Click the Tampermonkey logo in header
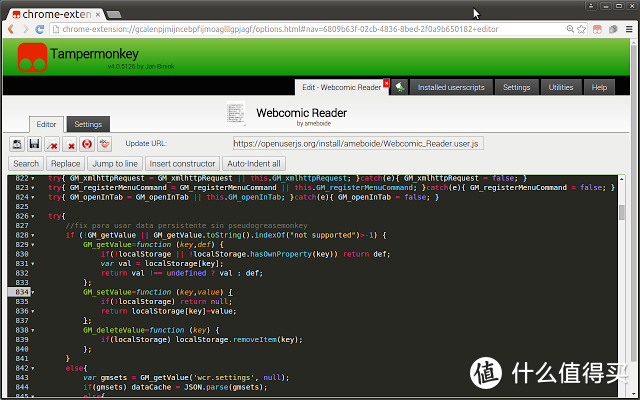Screen dimensions: 640x400 [32, 57]
